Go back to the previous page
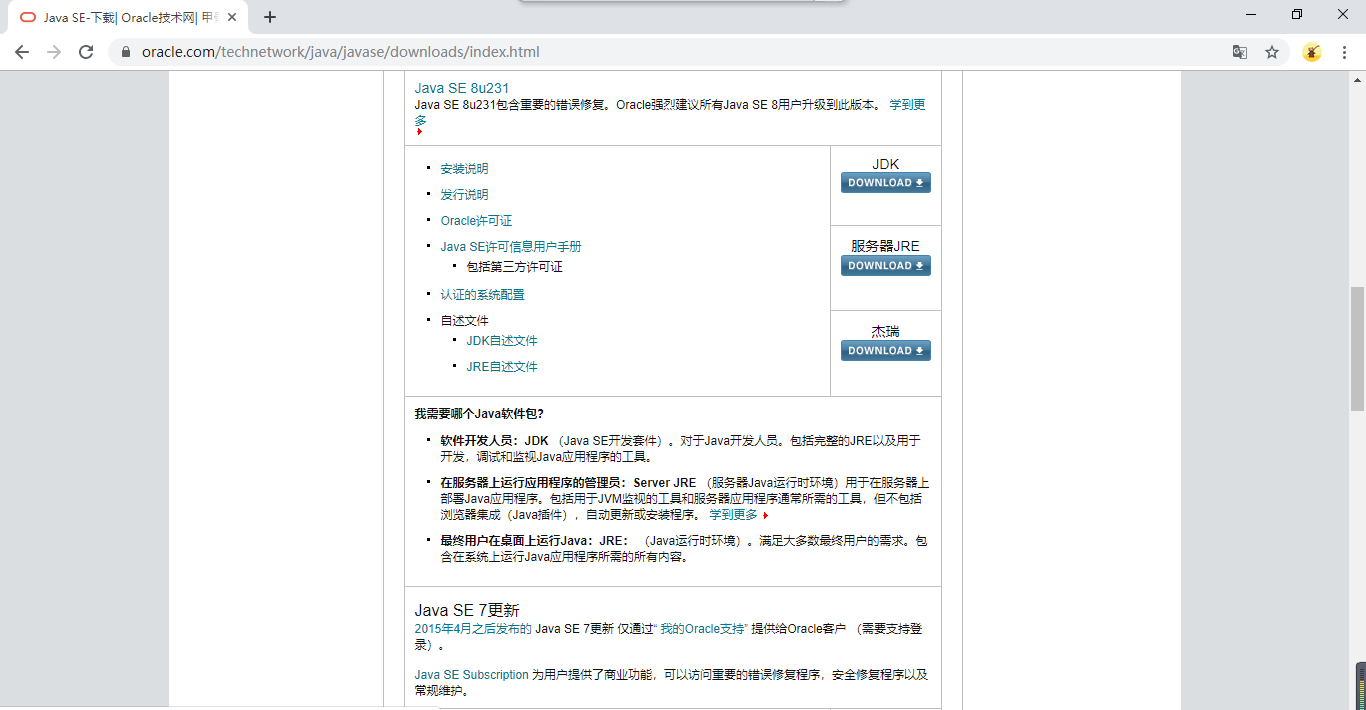Screen dimensions: 1366x710 [22, 52]
